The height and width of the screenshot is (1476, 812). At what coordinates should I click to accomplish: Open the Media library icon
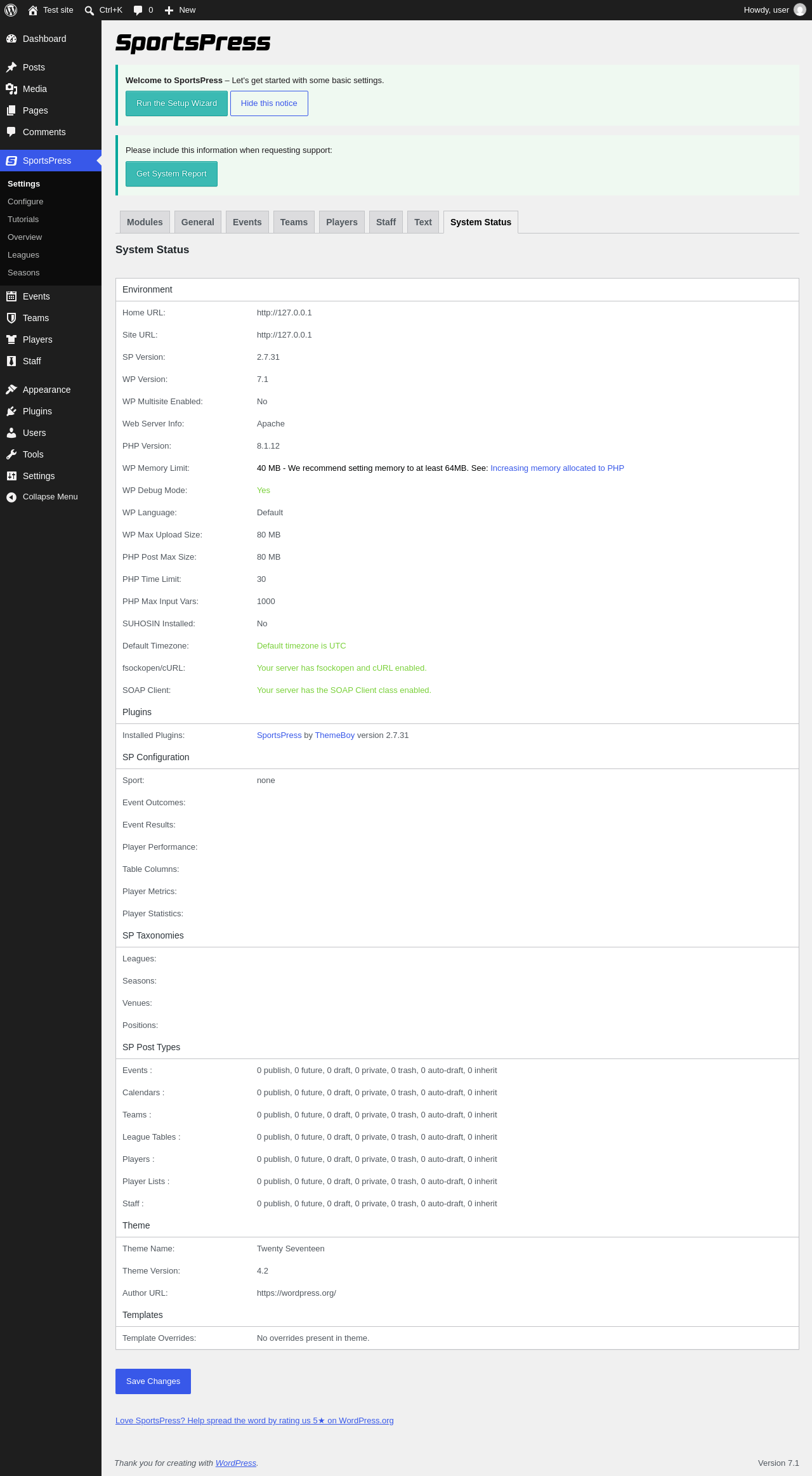11,89
